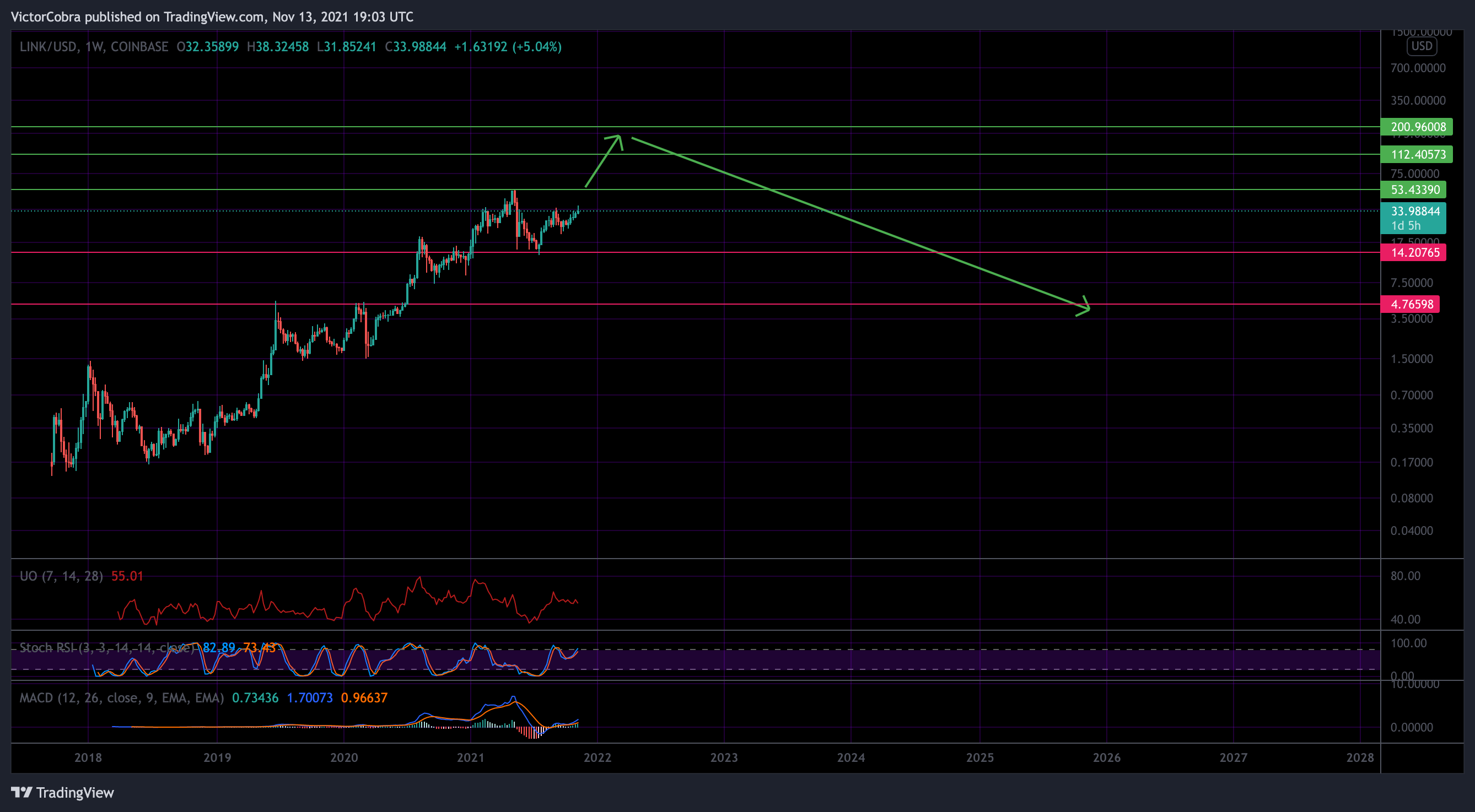Select the 4.76598 red price label

1411,305
